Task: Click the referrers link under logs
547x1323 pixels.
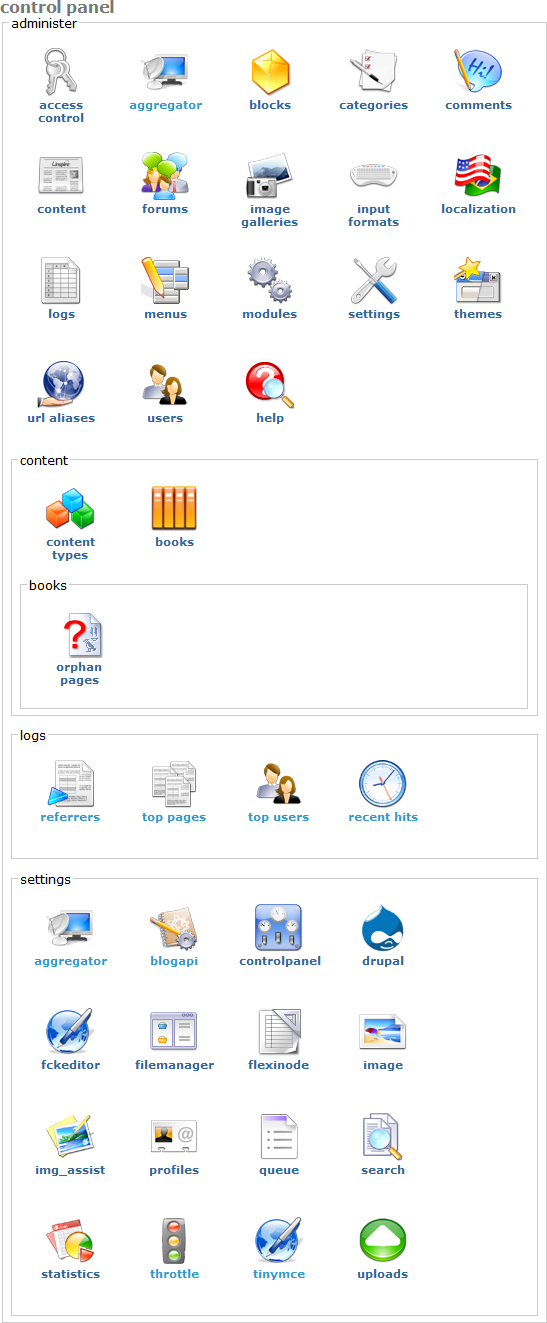Action: (x=70, y=817)
